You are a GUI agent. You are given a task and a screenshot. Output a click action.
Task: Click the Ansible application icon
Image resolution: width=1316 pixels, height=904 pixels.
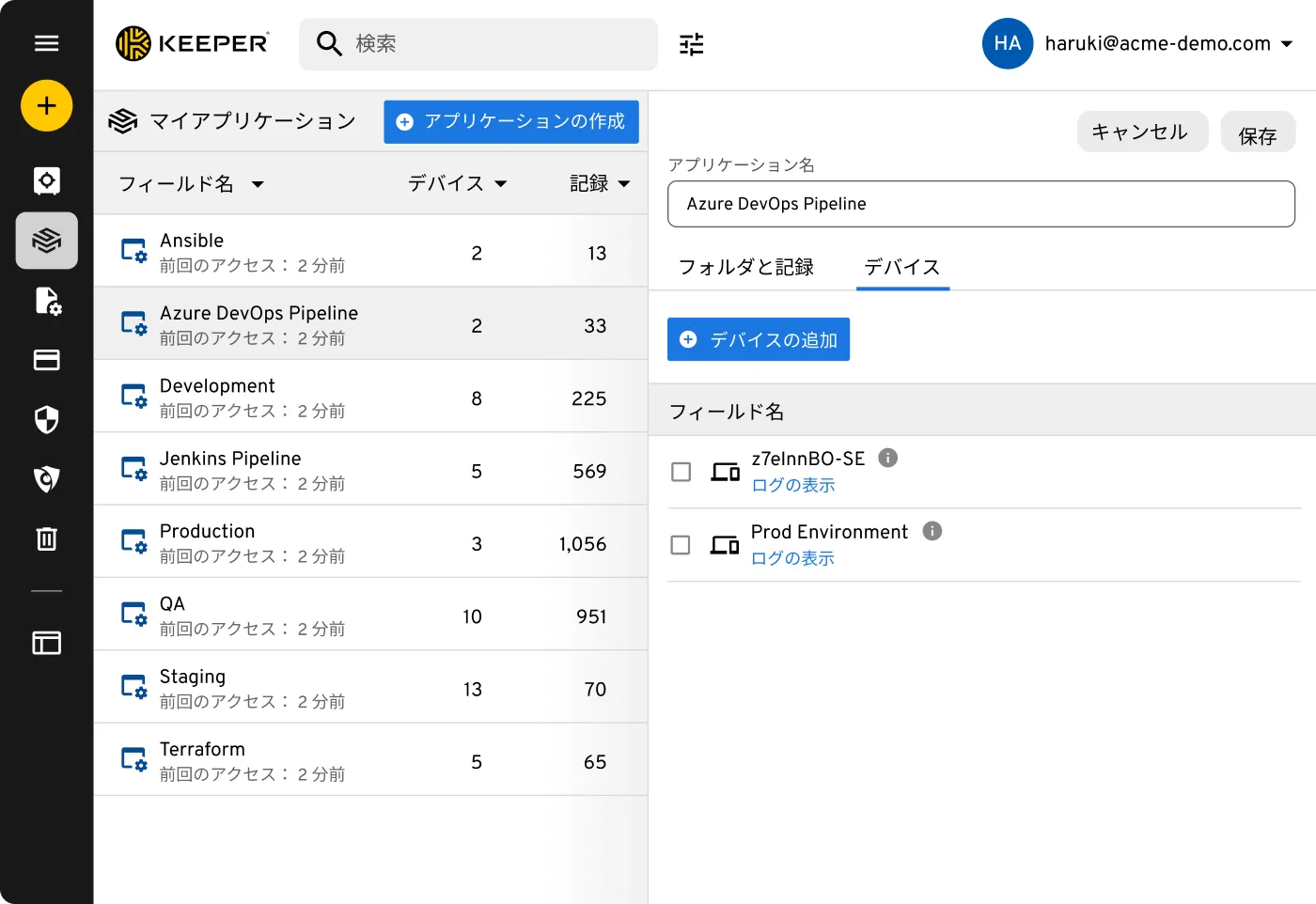point(133,251)
